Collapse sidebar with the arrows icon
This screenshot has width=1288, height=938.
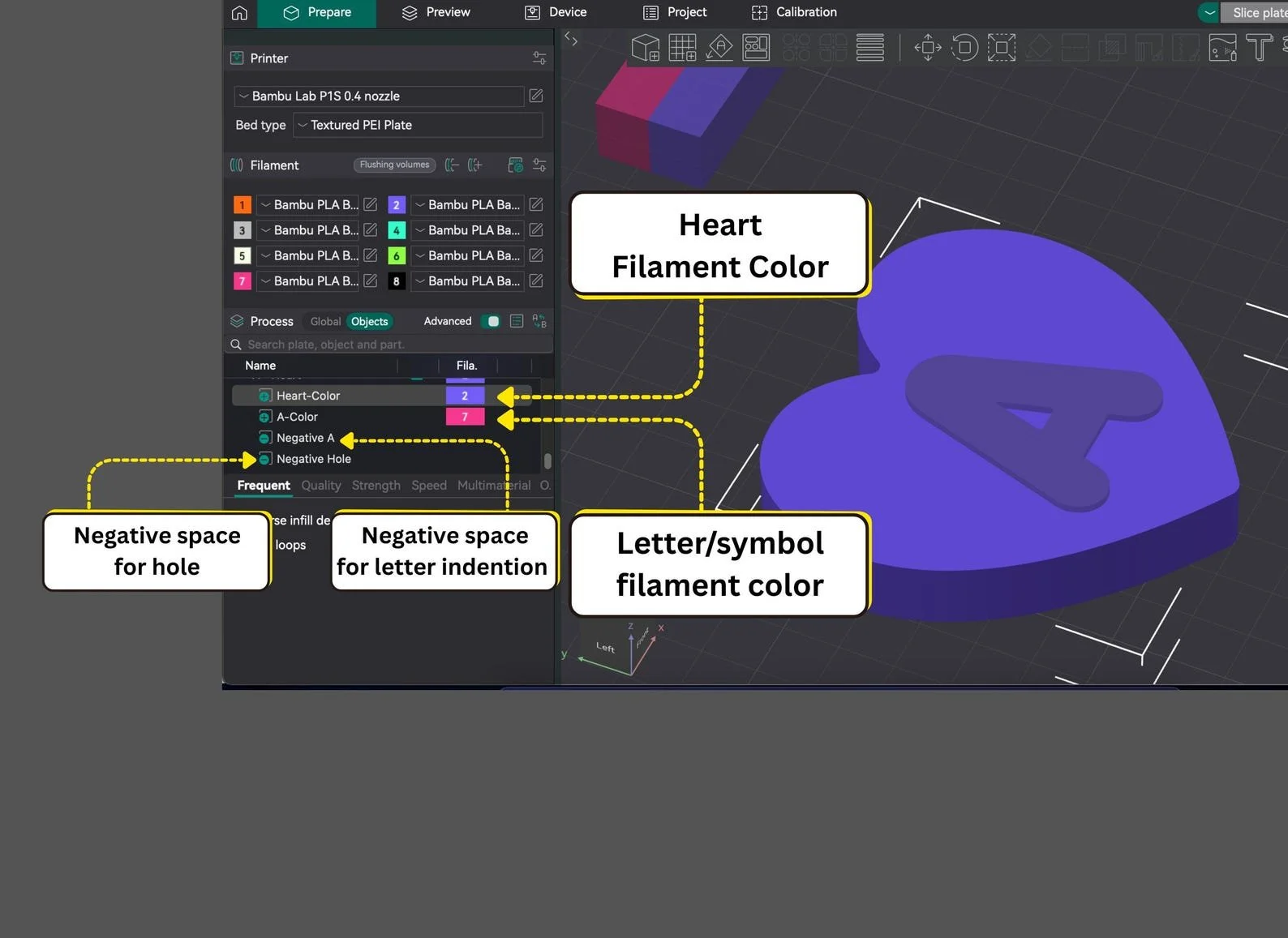pyautogui.click(x=571, y=39)
